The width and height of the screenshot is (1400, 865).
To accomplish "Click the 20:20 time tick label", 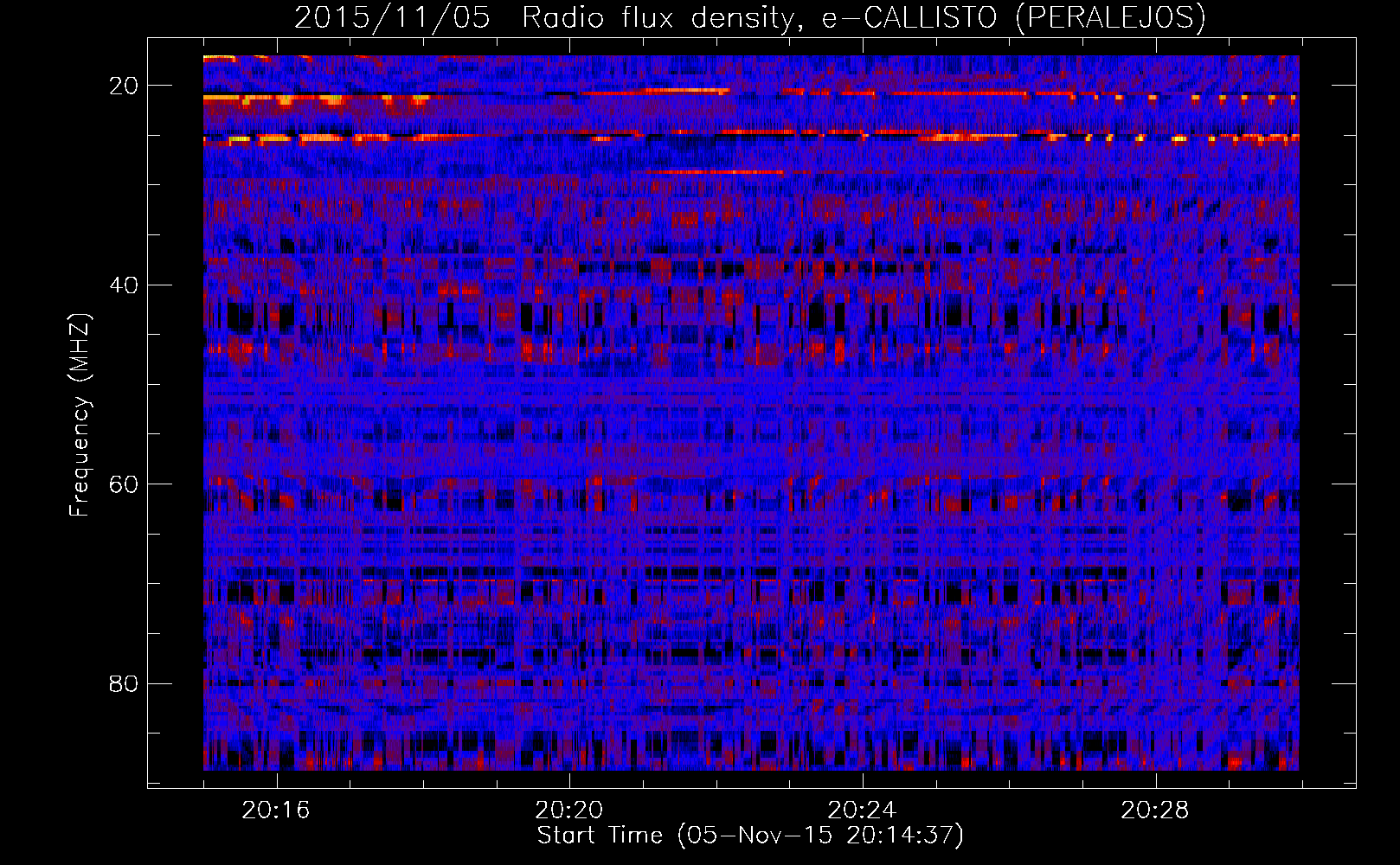I will [x=569, y=811].
